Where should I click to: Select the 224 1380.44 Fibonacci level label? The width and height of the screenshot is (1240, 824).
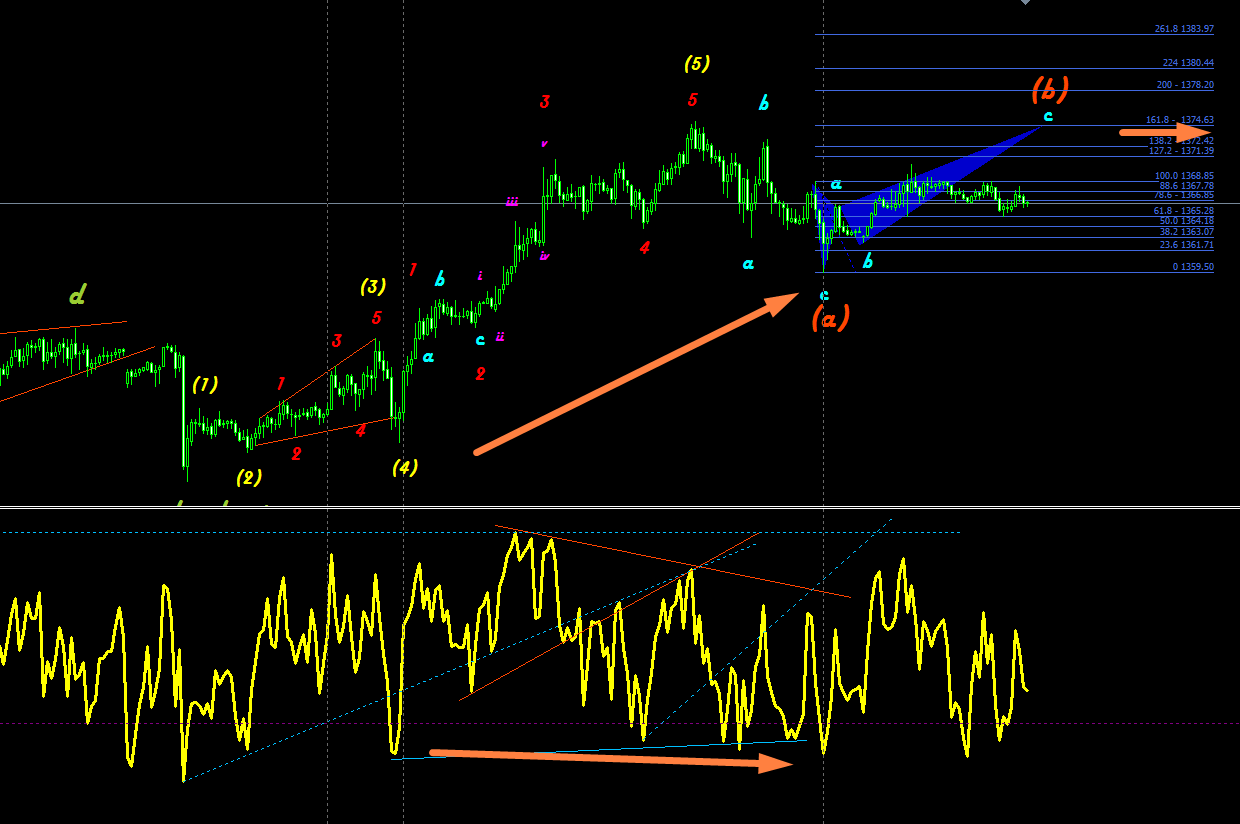pyautogui.click(x=1188, y=63)
